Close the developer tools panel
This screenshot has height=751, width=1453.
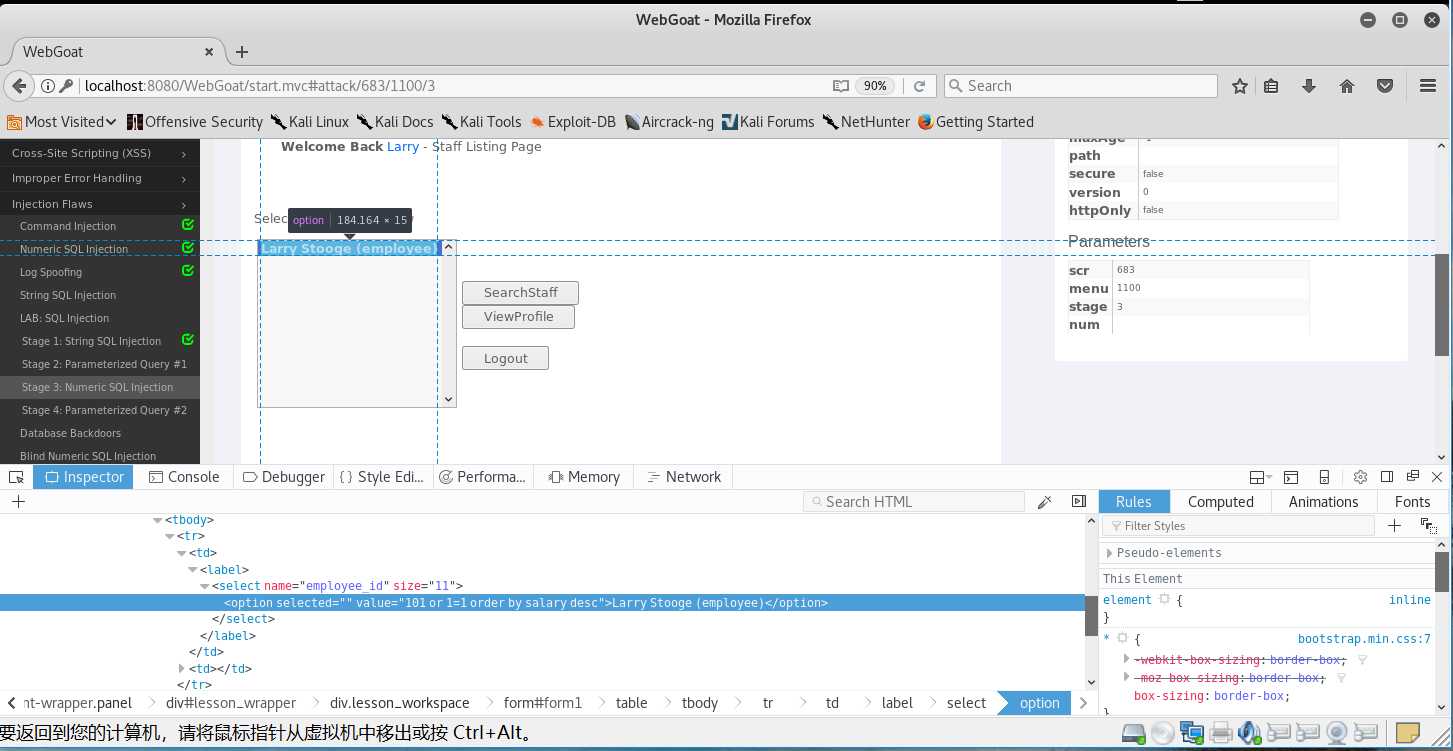click(x=1439, y=477)
